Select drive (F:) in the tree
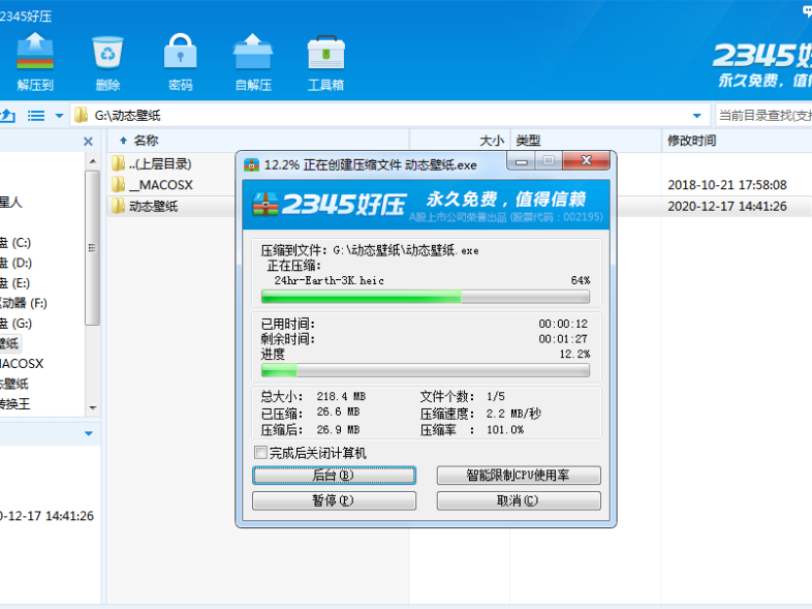Image resolution: width=812 pixels, height=609 pixels. pyautogui.click(x=23, y=303)
